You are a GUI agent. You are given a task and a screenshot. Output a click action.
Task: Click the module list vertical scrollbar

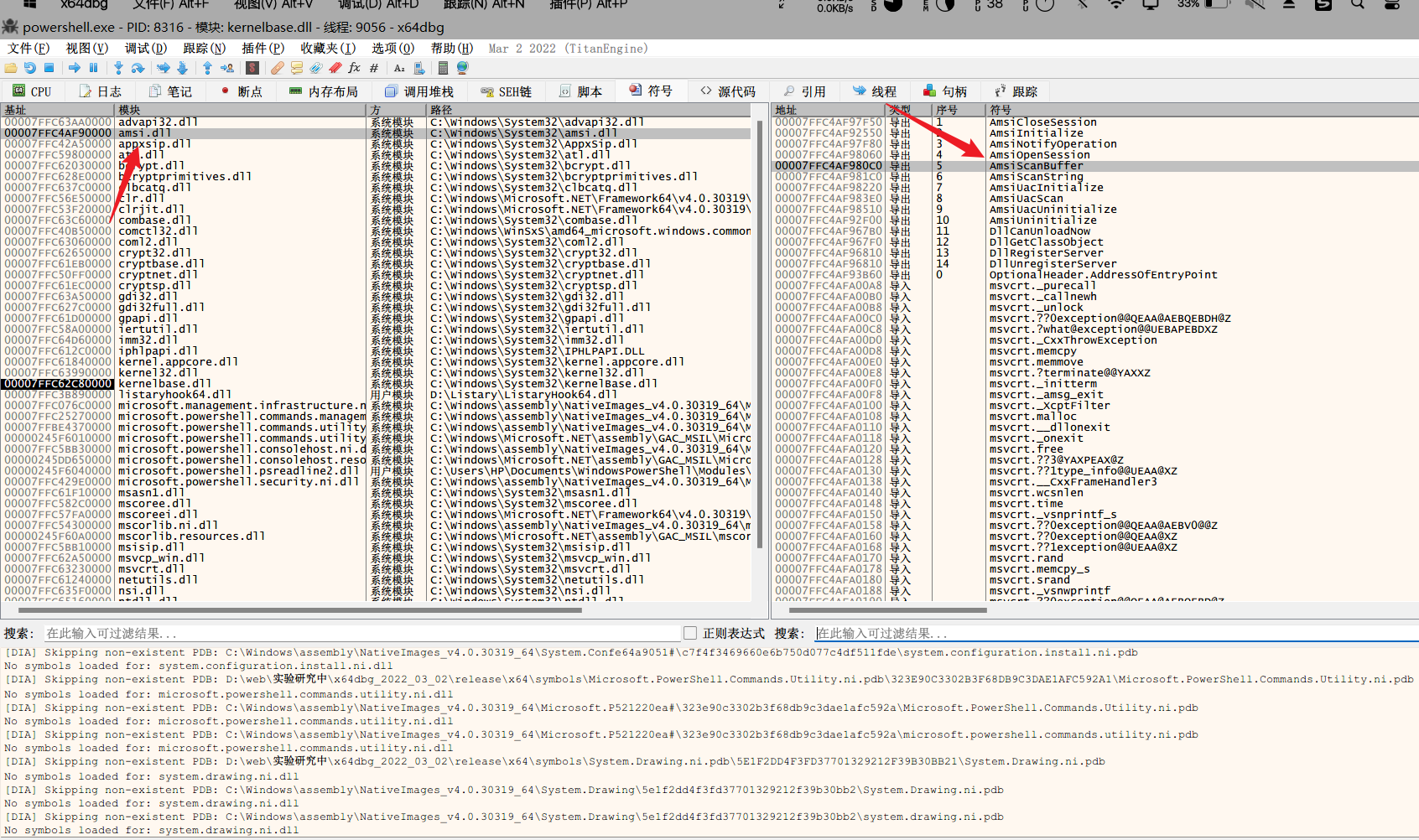(x=760, y=335)
